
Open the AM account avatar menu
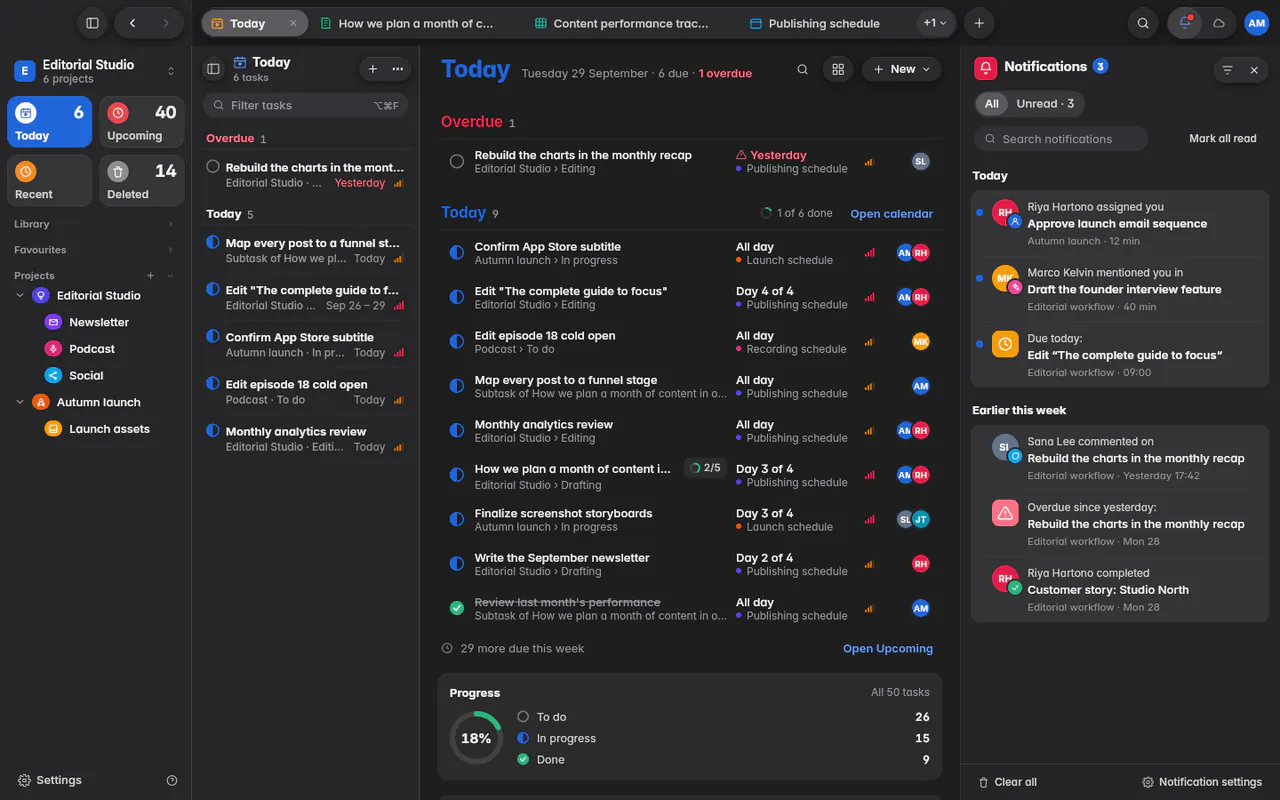tap(1256, 23)
